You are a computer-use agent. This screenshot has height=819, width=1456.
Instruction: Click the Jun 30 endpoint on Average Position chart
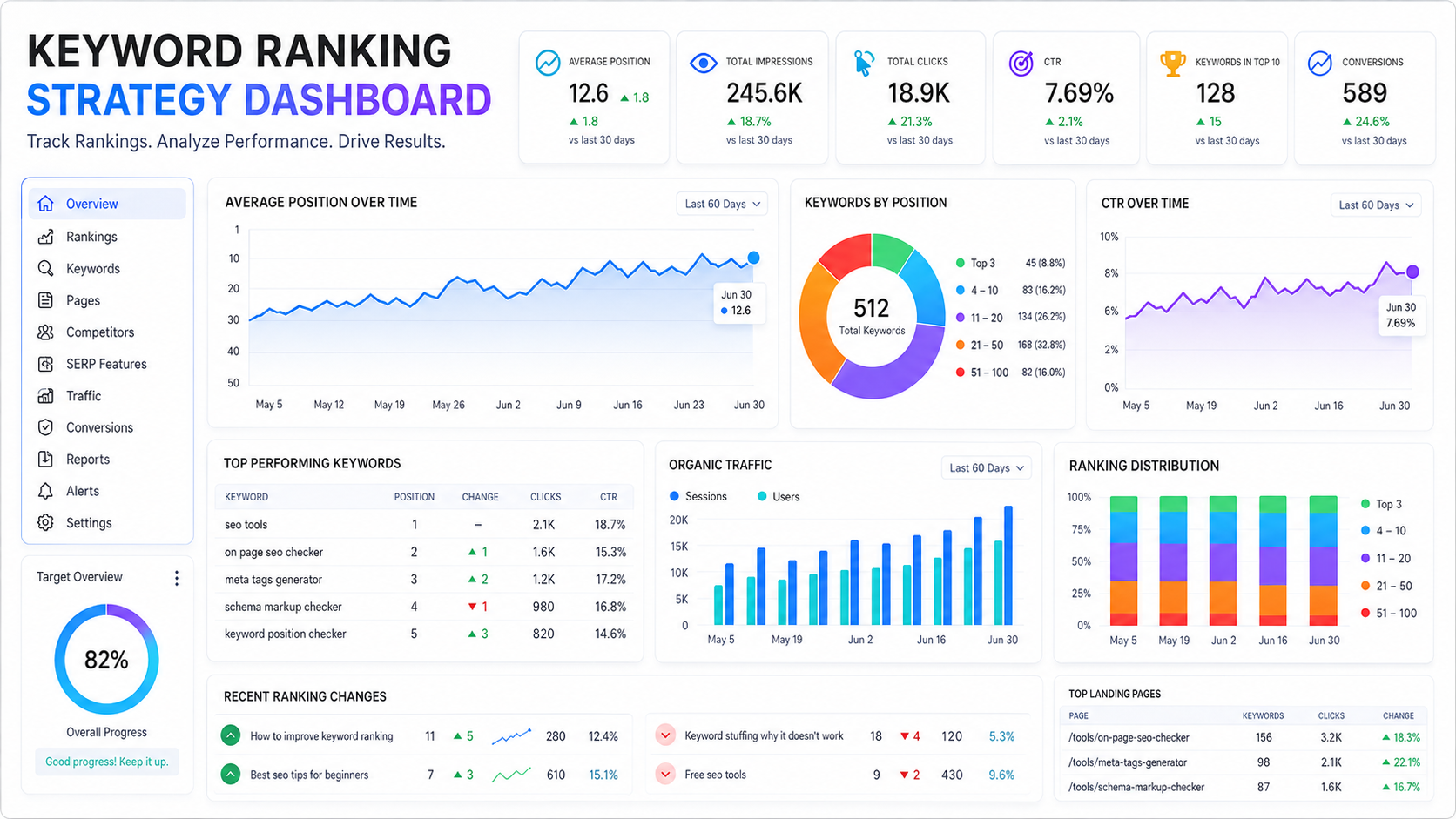753,258
